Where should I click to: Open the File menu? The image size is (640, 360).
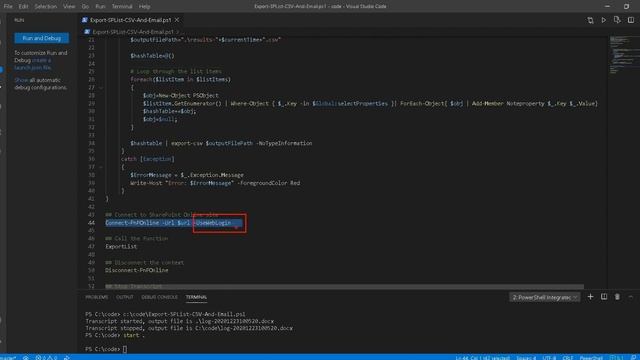click(x=8, y=7)
